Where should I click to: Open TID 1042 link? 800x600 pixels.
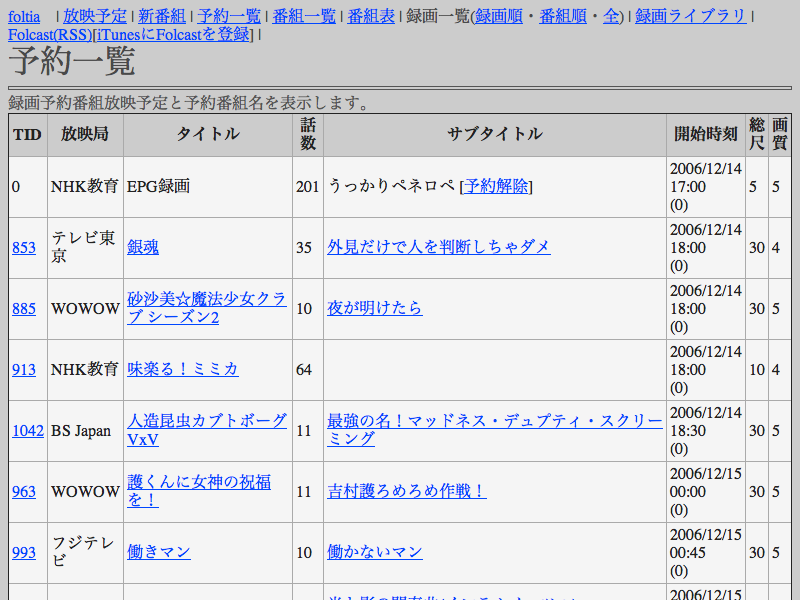pyautogui.click(x=28, y=430)
